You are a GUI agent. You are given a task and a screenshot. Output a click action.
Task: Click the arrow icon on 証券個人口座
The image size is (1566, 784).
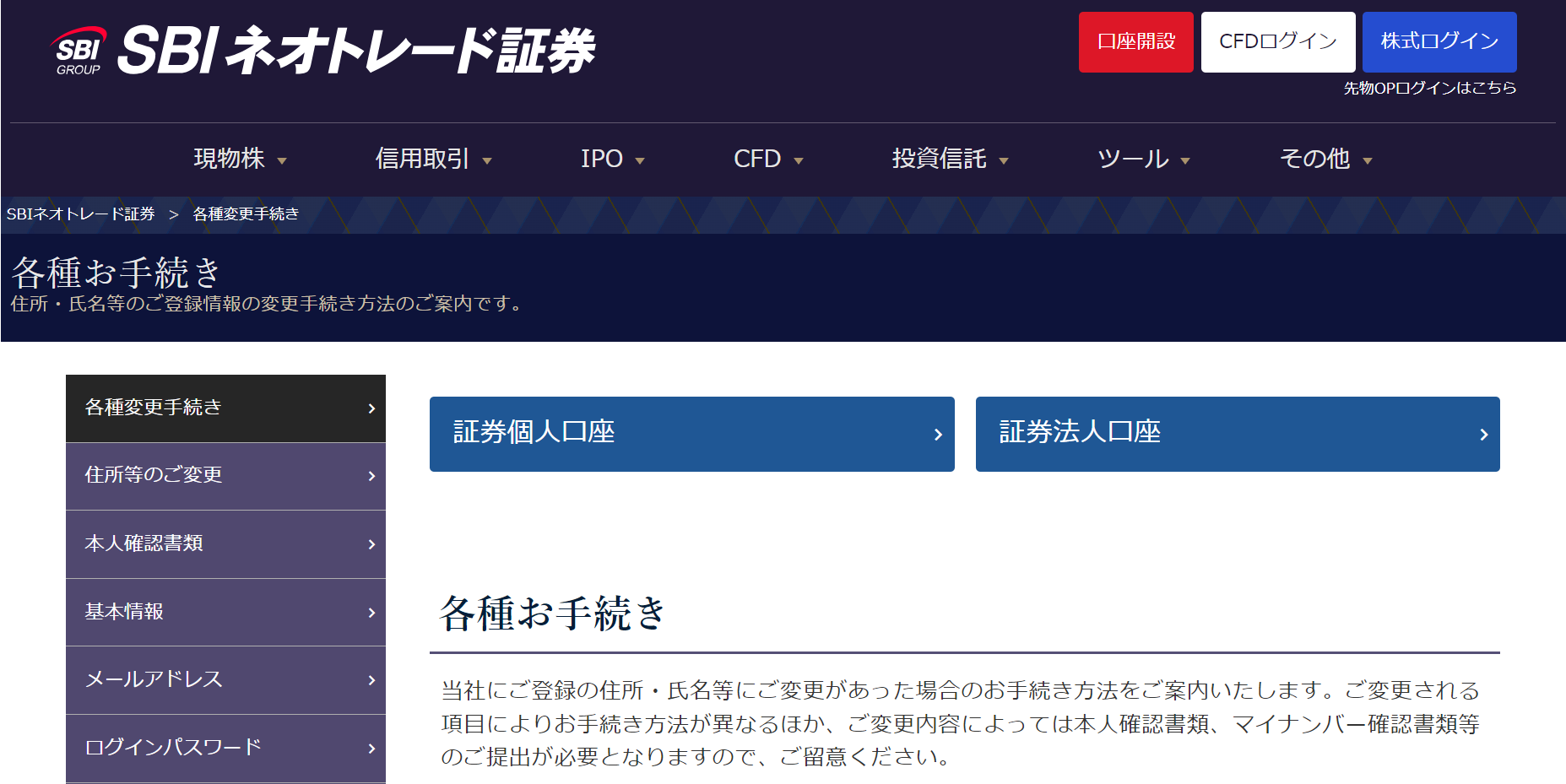tap(938, 435)
